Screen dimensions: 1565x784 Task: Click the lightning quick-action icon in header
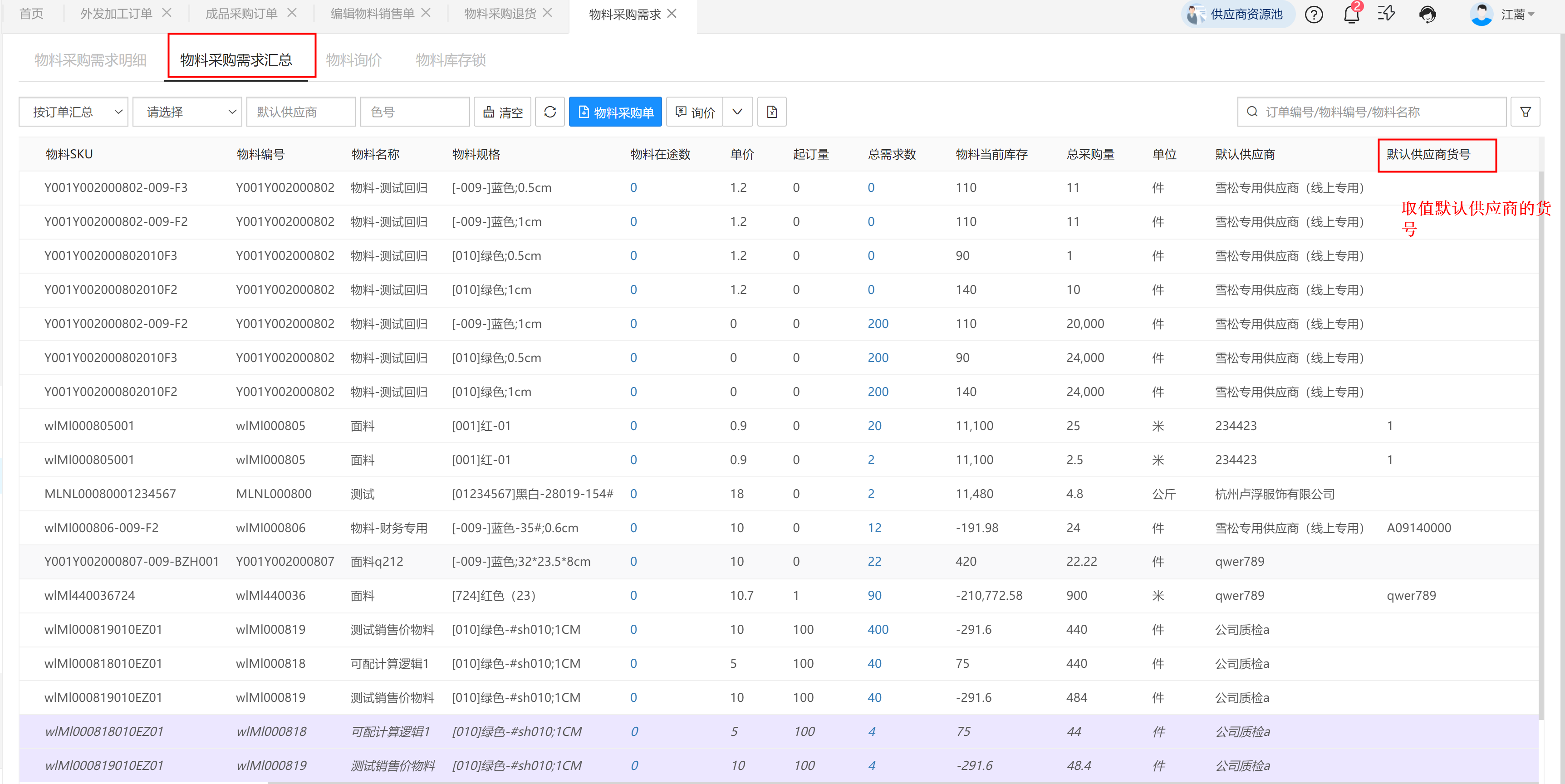[1387, 14]
